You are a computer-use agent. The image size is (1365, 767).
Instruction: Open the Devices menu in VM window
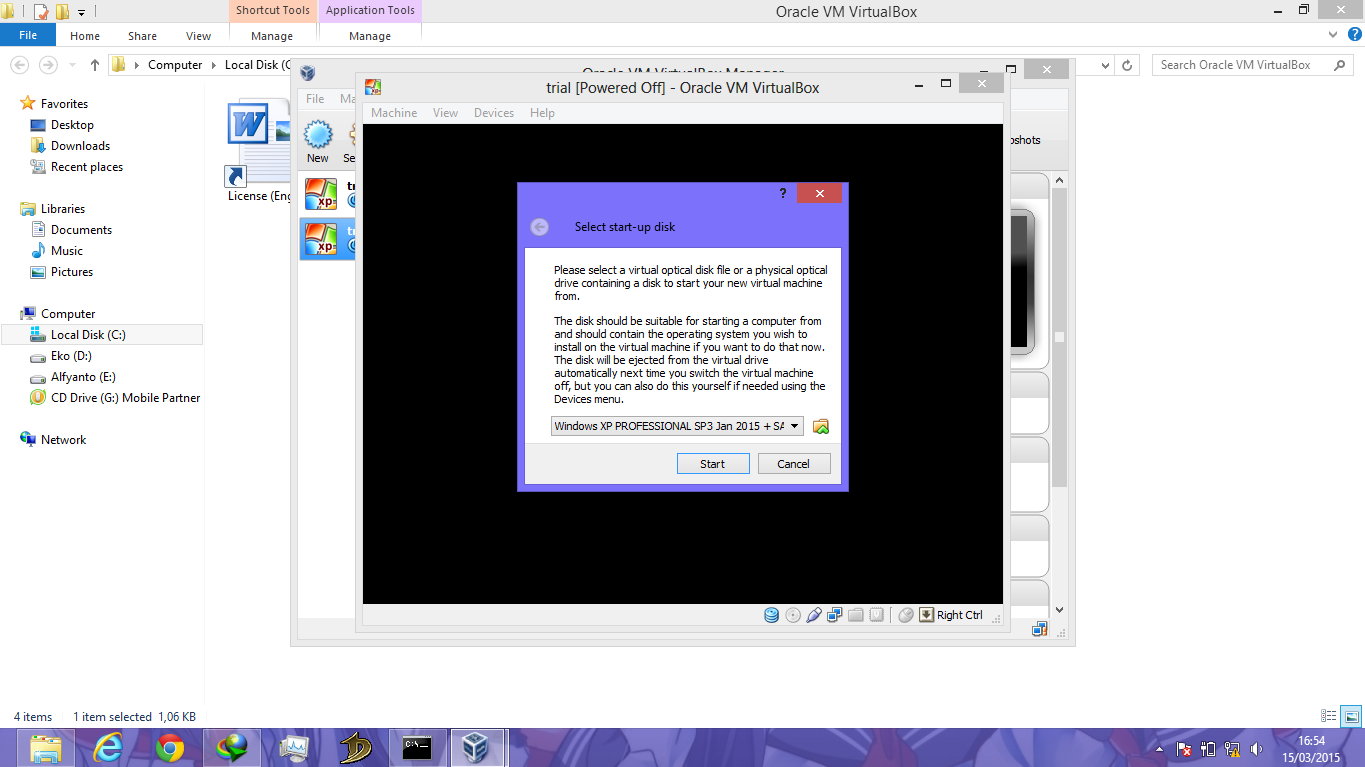[494, 113]
